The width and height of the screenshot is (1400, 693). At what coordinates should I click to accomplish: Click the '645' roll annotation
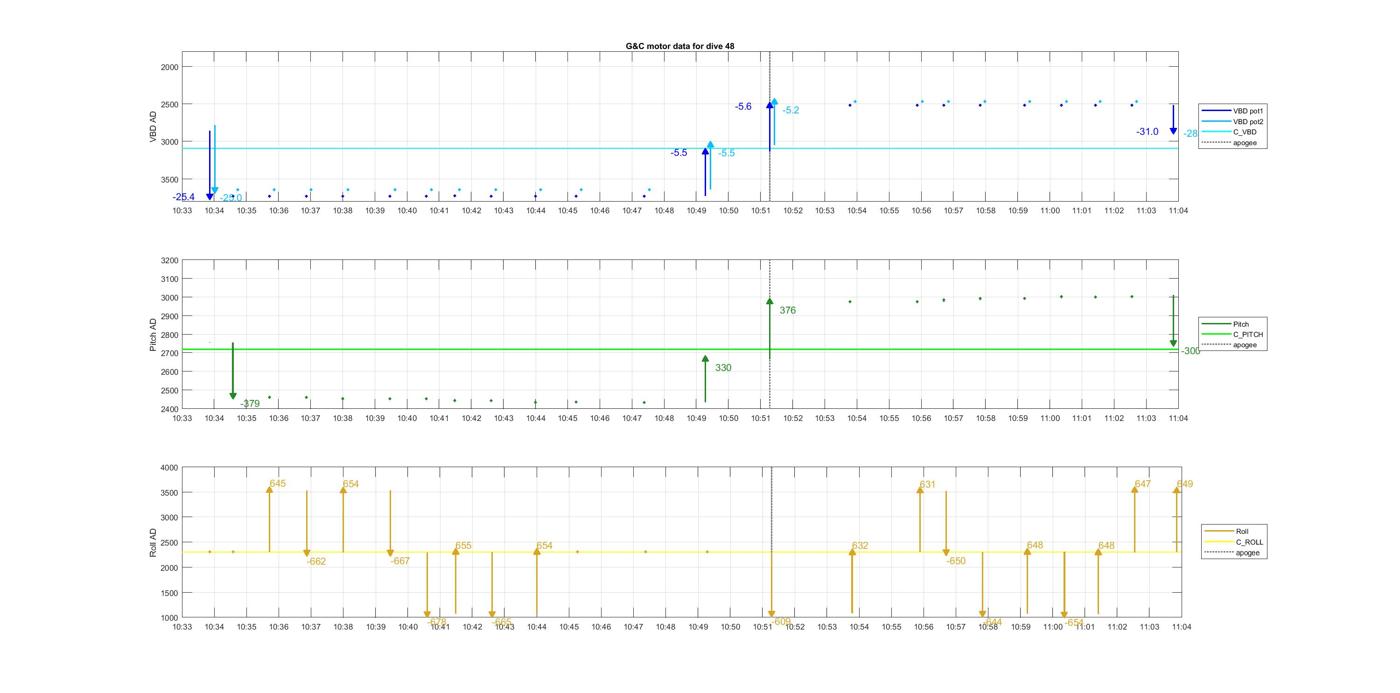tap(277, 484)
